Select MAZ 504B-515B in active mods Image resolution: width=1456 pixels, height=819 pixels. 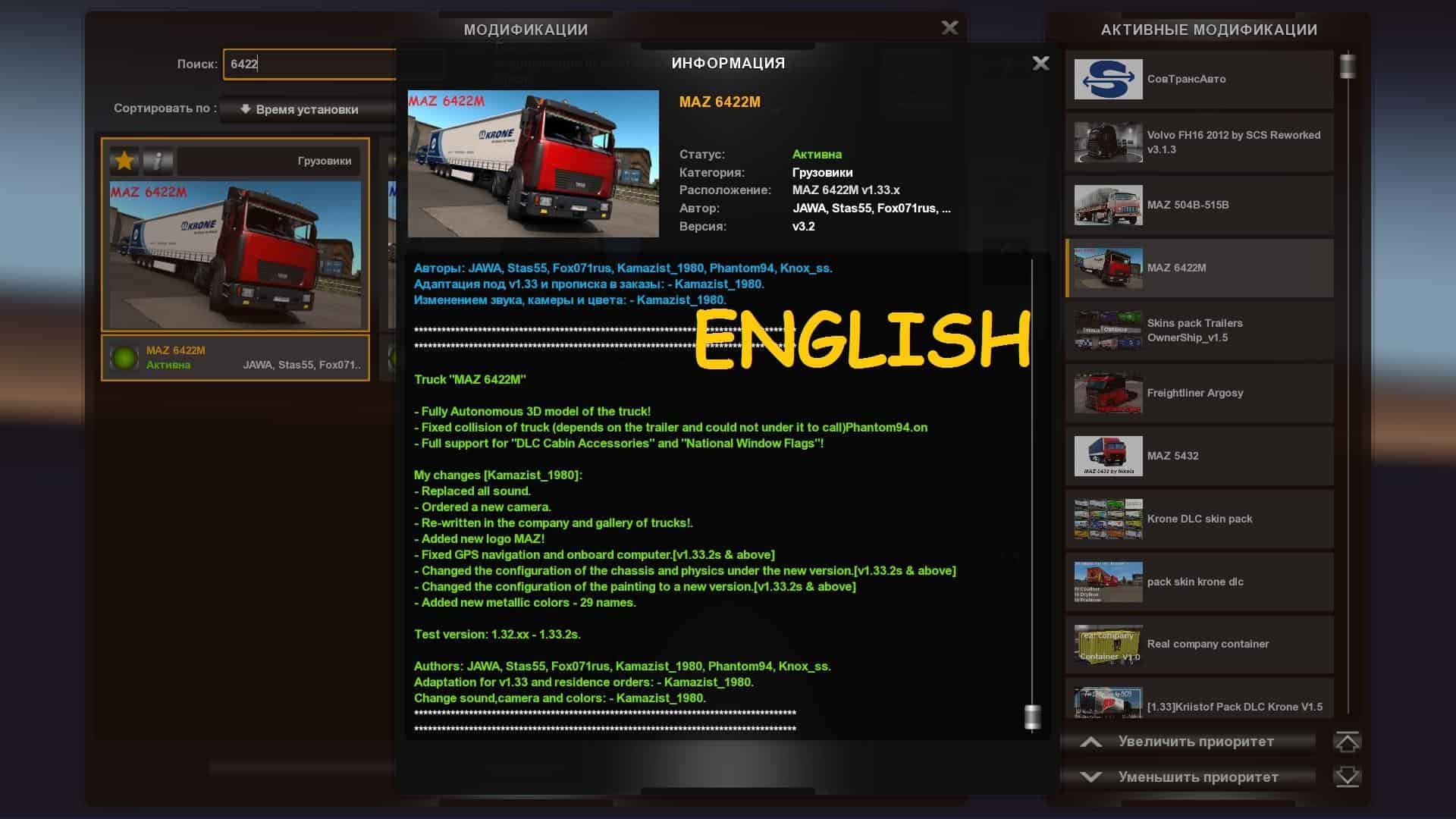pos(1199,205)
